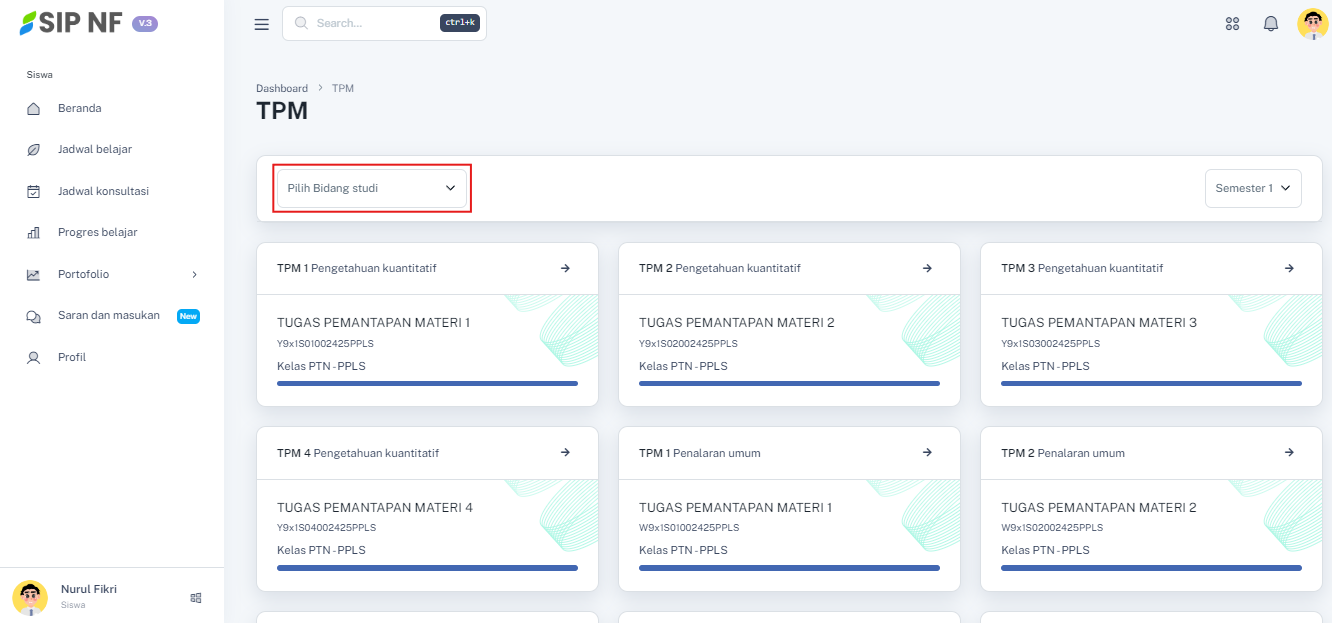Open Progres belajar menu item
The image size is (1332, 623).
tap(97, 232)
